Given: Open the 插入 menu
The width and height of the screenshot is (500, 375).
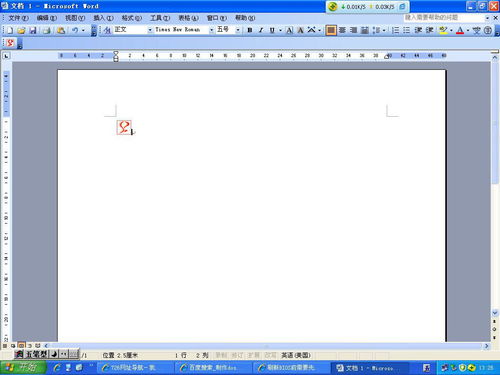Looking at the screenshot, I should 103,18.
